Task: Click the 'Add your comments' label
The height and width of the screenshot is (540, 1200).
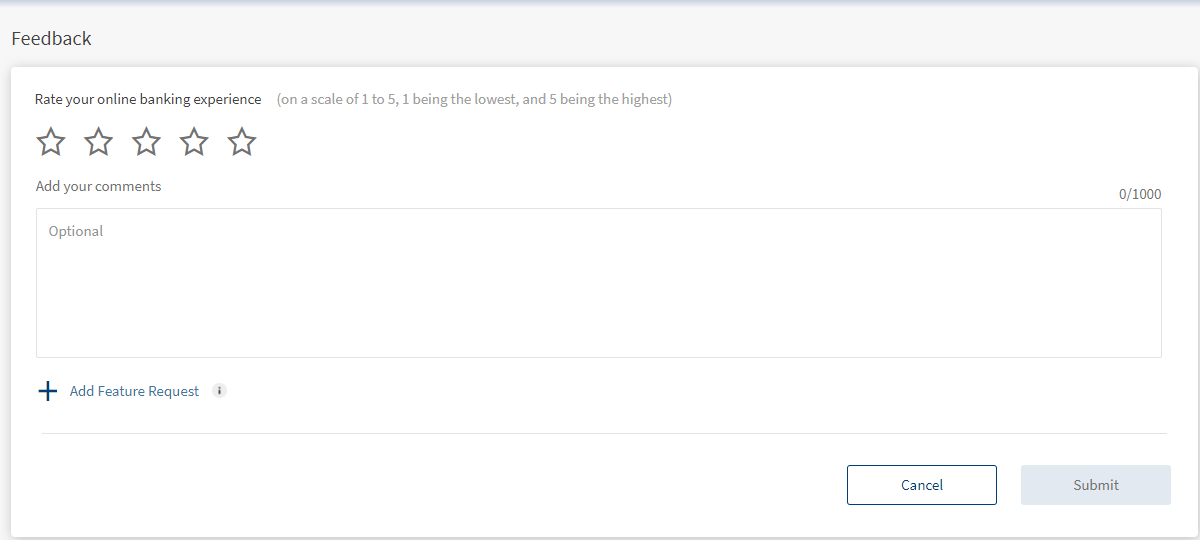Action: point(98,186)
